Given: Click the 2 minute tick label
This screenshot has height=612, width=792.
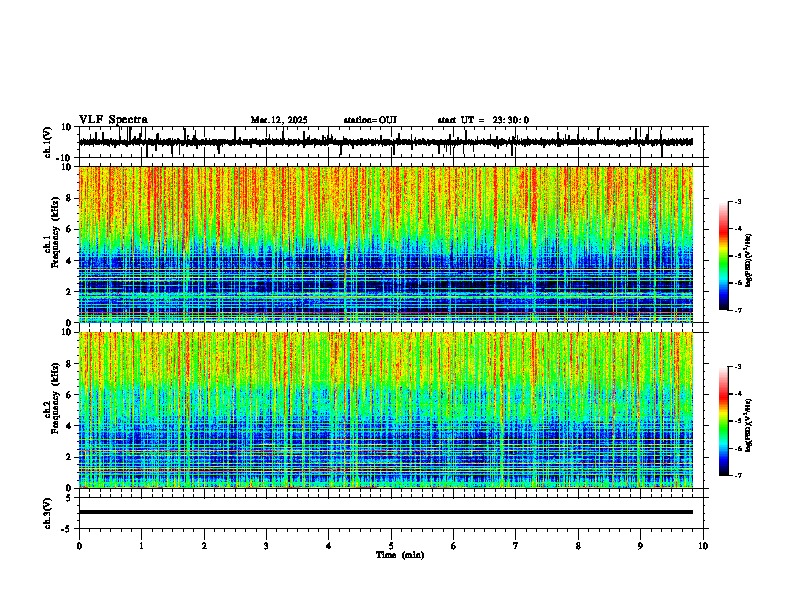Looking at the screenshot, I should (x=204, y=546).
